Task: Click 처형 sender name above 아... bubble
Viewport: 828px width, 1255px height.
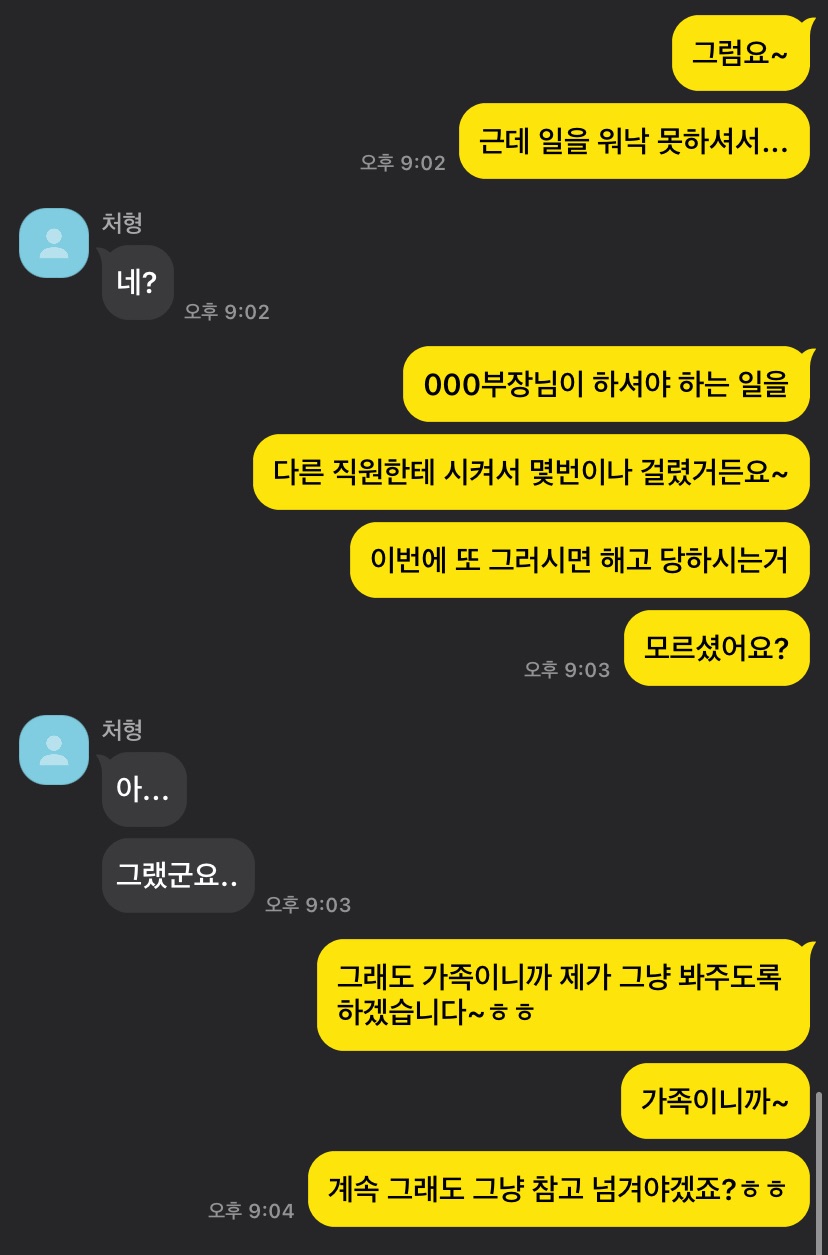Action: pos(122,730)
